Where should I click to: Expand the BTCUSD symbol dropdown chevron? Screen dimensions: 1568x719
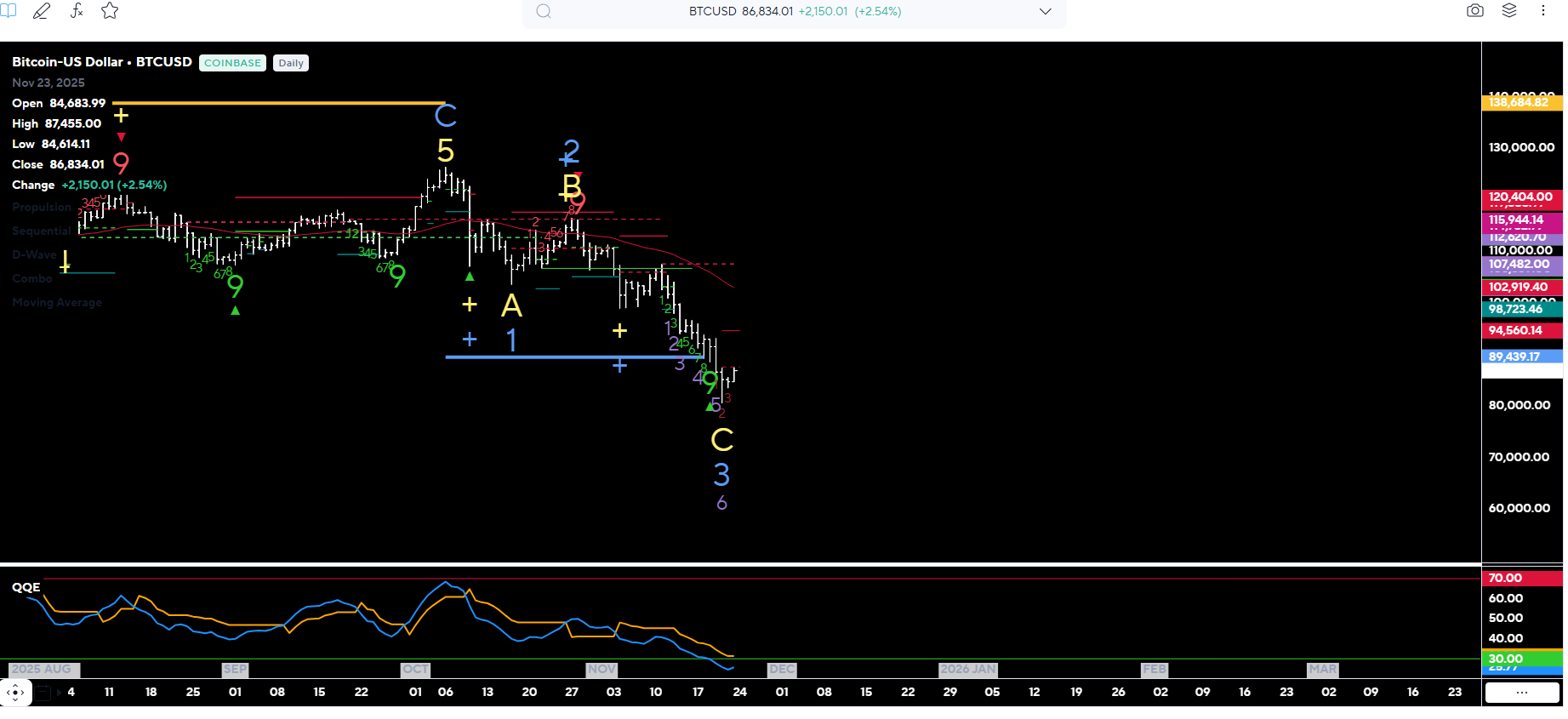coord(1045,12)
